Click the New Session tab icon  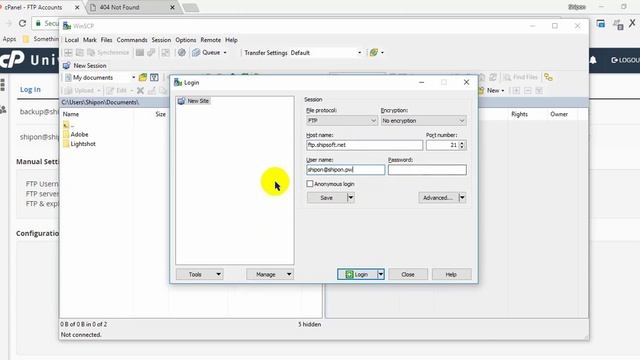(x=67, y=65)
